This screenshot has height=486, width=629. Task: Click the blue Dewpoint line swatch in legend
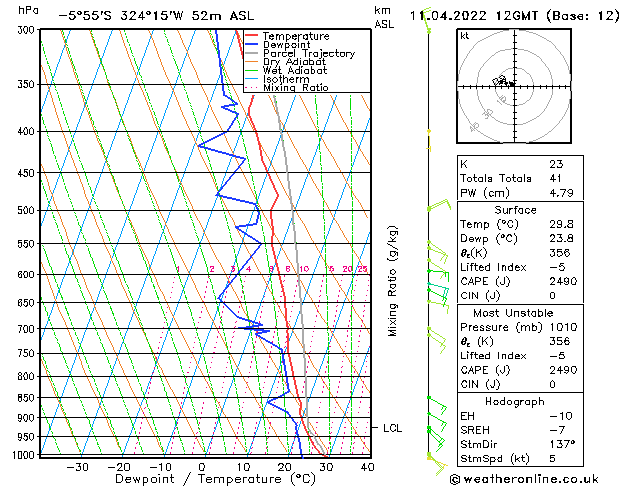coord(252,45)
